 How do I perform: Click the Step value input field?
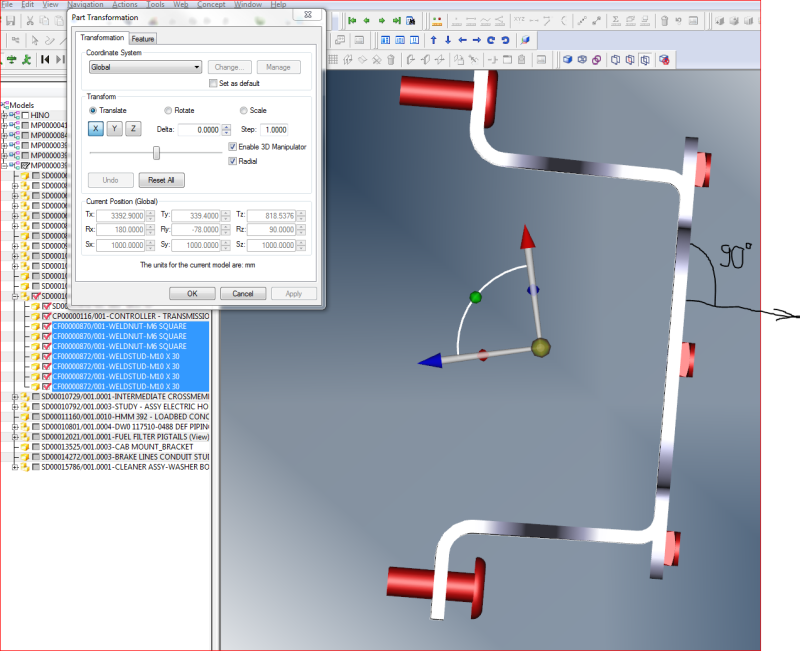pyautogui.click(x=274, y=130)
